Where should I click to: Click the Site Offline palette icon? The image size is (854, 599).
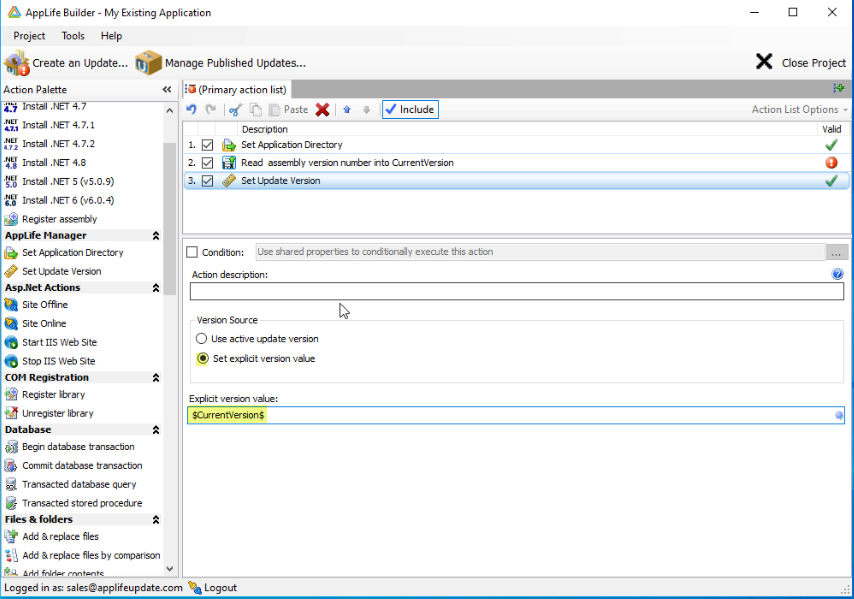tap(11, 304)
